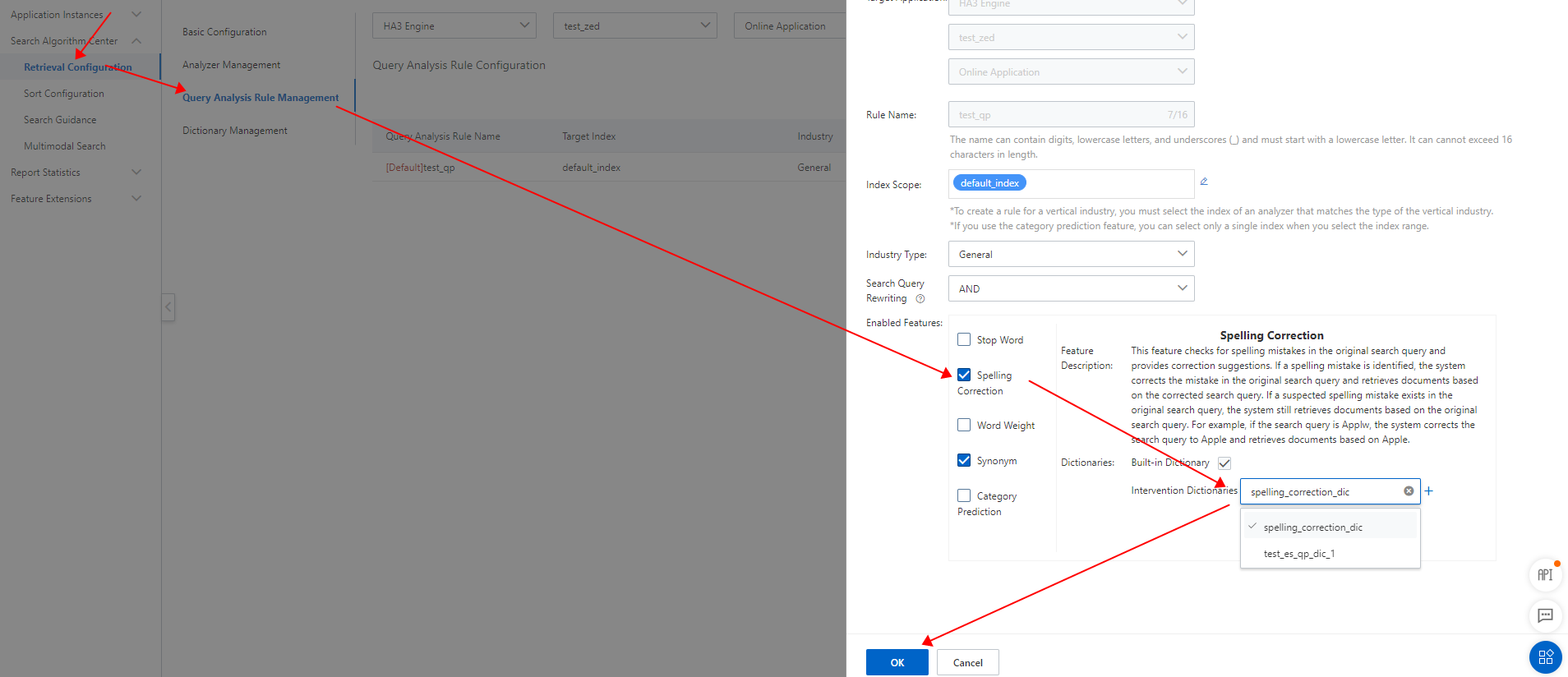Screen dimensions: 1568x677
Task: Toggle the Built-in Dictionary checkbox
Action: 1224,463
